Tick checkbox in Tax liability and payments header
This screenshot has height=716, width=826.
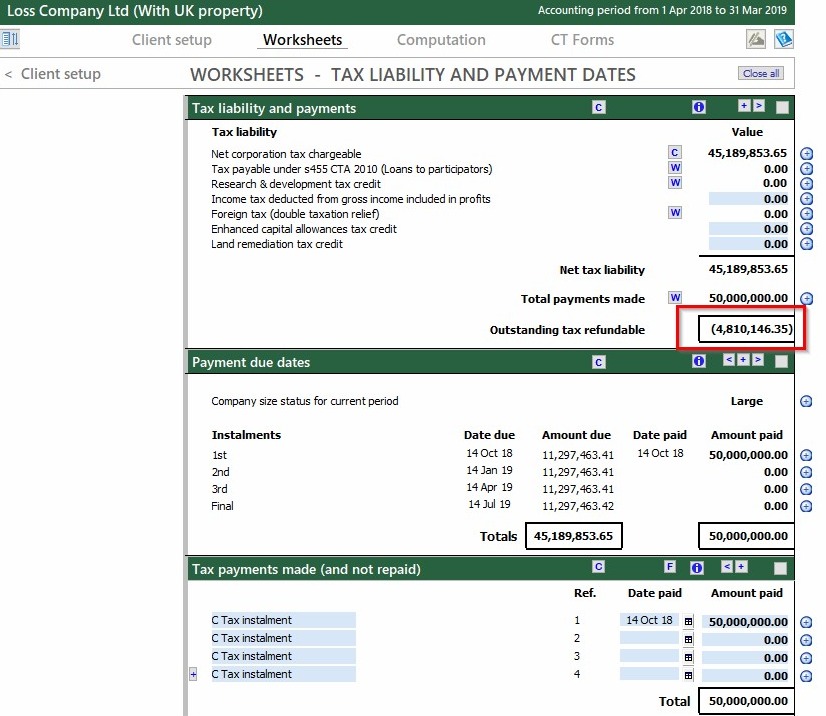(x=782, y=108)
